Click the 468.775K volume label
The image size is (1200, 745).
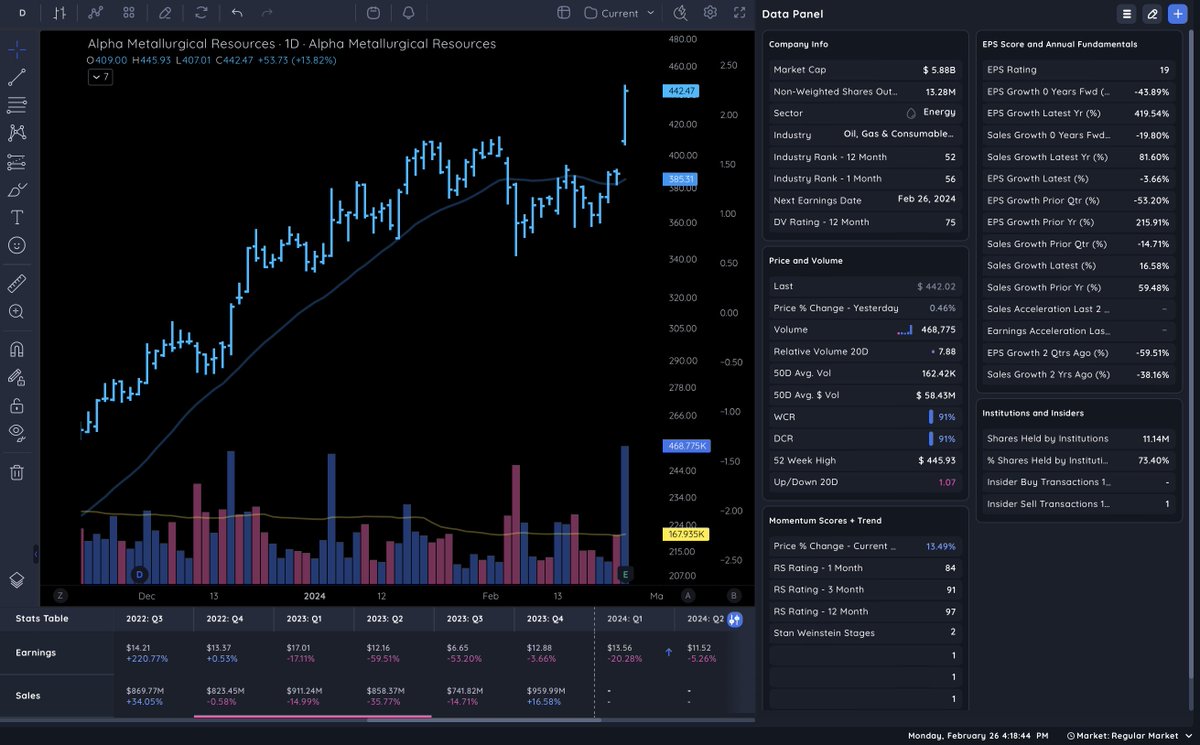point(686,446)
